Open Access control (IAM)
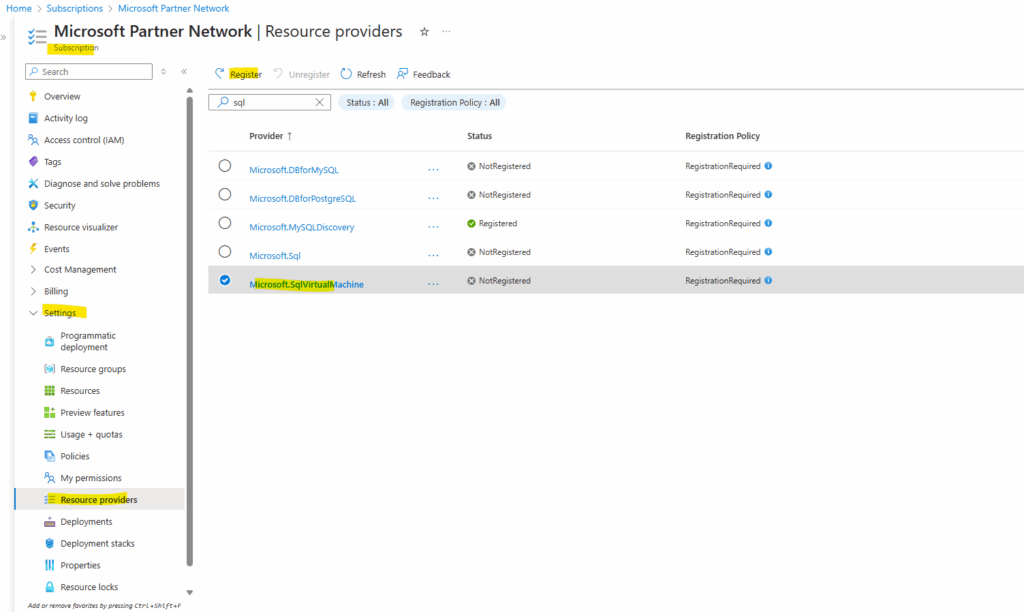Image resolution: width=1024 pixels, height=612 pixels. pos(84,140)
